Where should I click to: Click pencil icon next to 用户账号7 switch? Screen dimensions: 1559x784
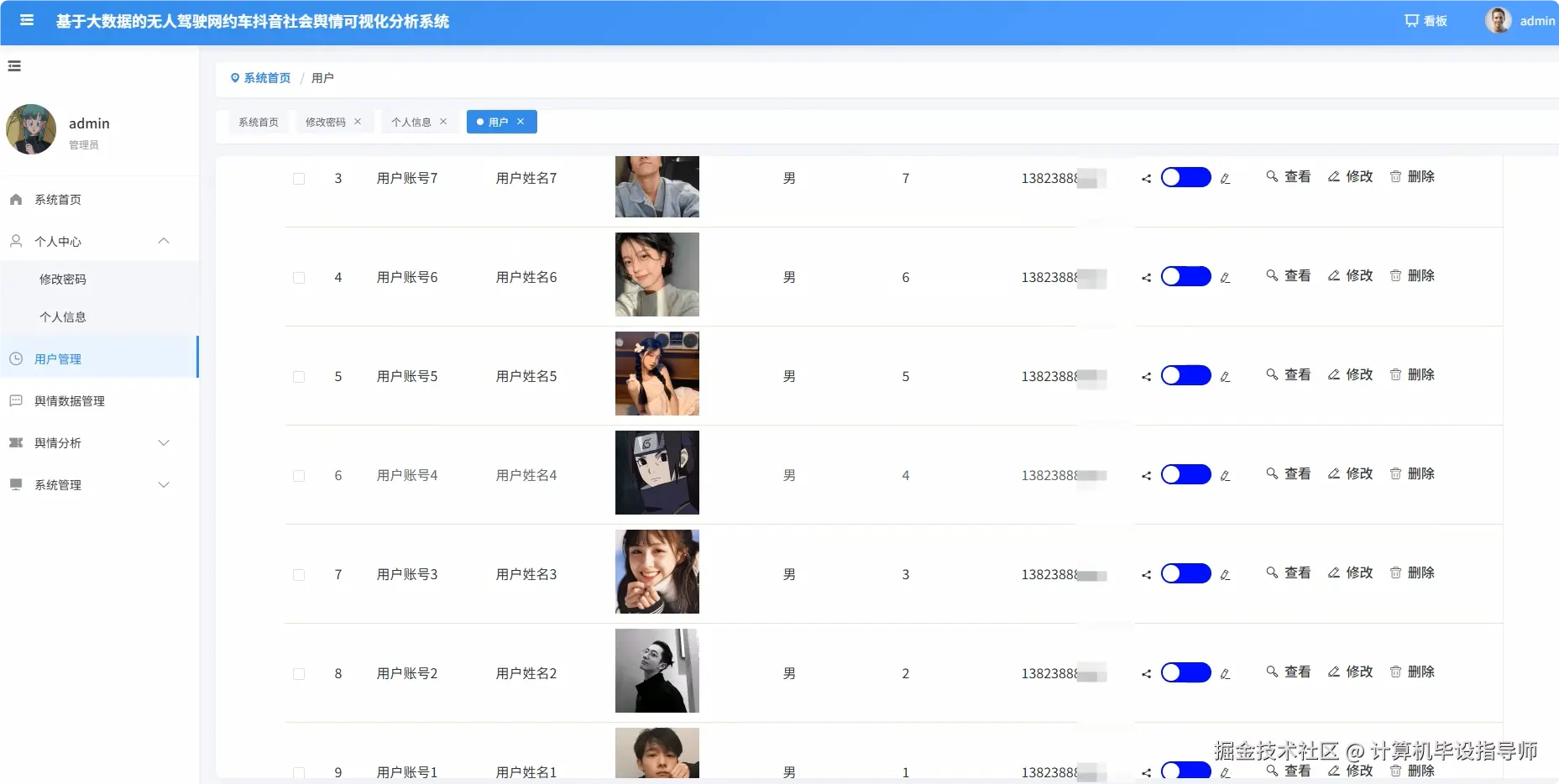click(x=1226, y=179)
